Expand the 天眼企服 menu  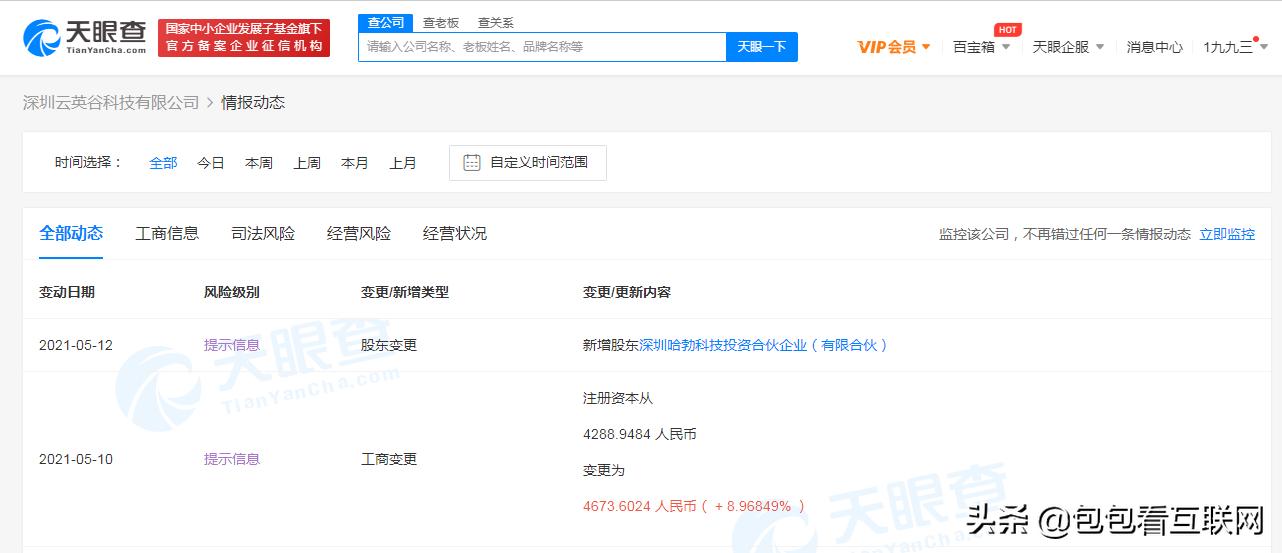(x=1068, y=47)
